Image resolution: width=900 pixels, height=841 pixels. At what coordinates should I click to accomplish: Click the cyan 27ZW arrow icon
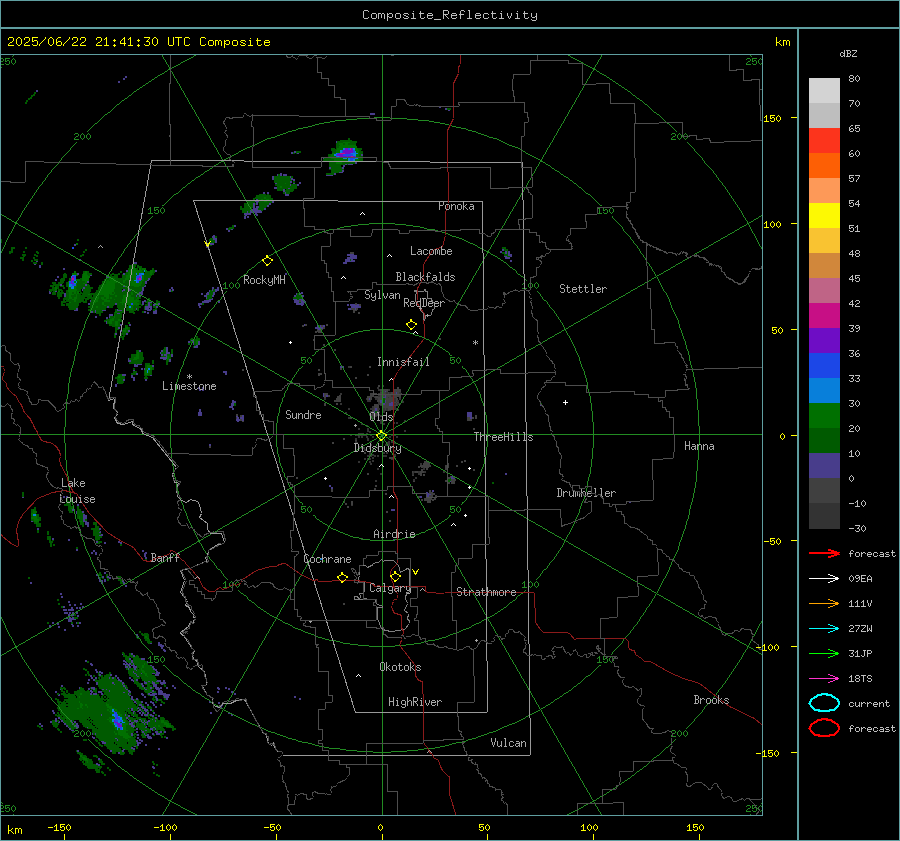[824, 629]
